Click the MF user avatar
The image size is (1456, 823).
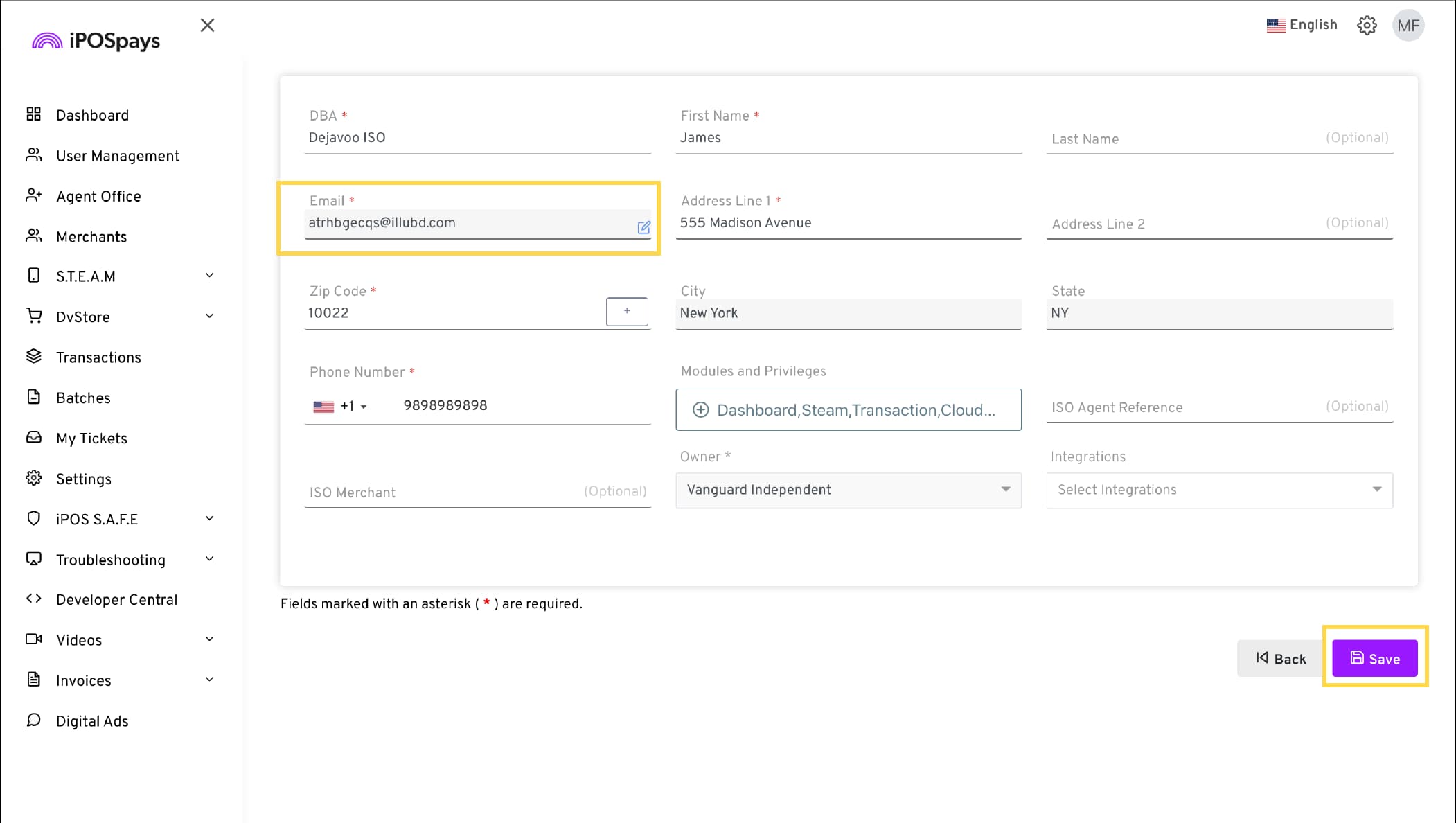[1408, 26]
